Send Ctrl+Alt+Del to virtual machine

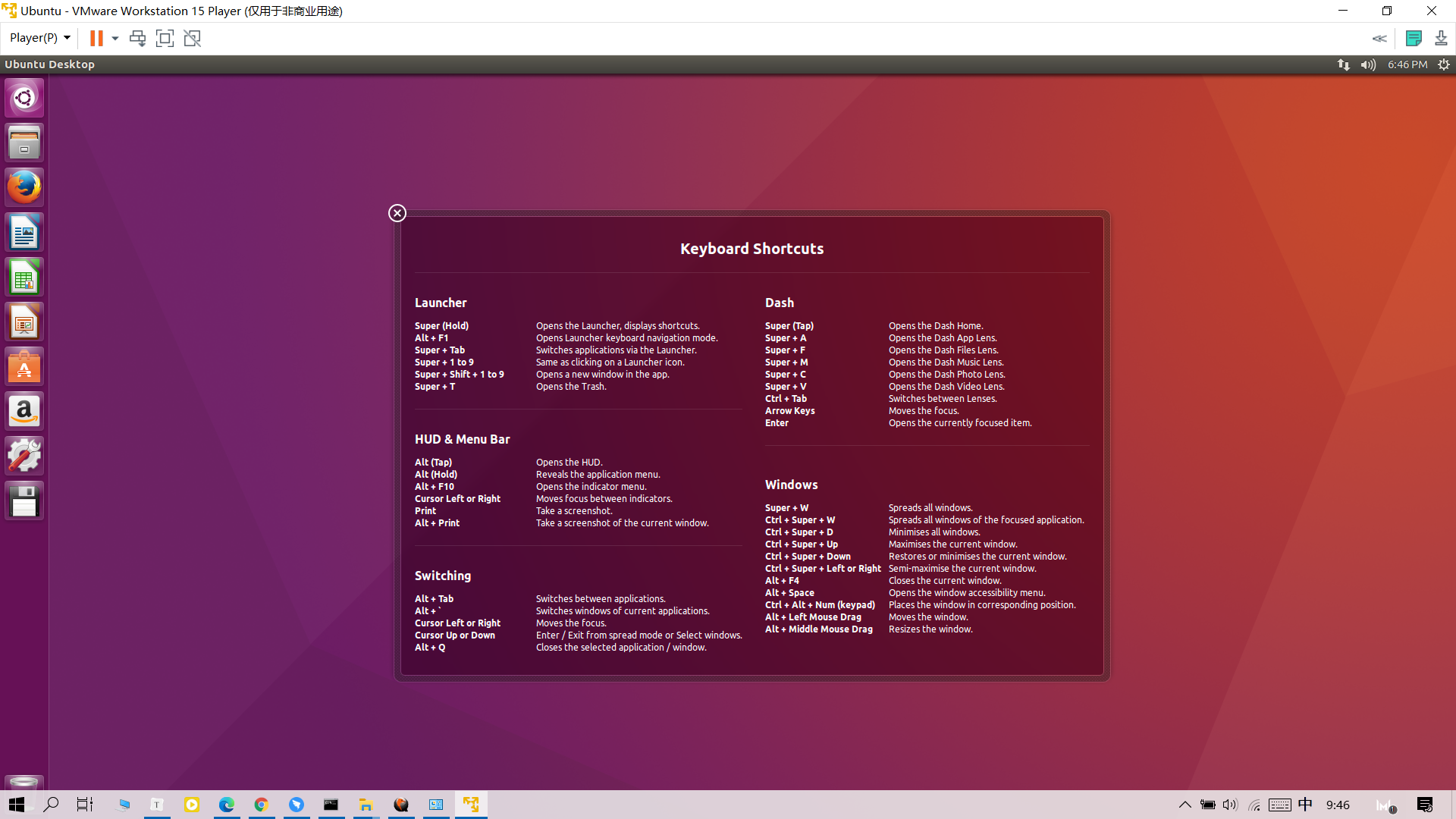click(x=137, y=38)
